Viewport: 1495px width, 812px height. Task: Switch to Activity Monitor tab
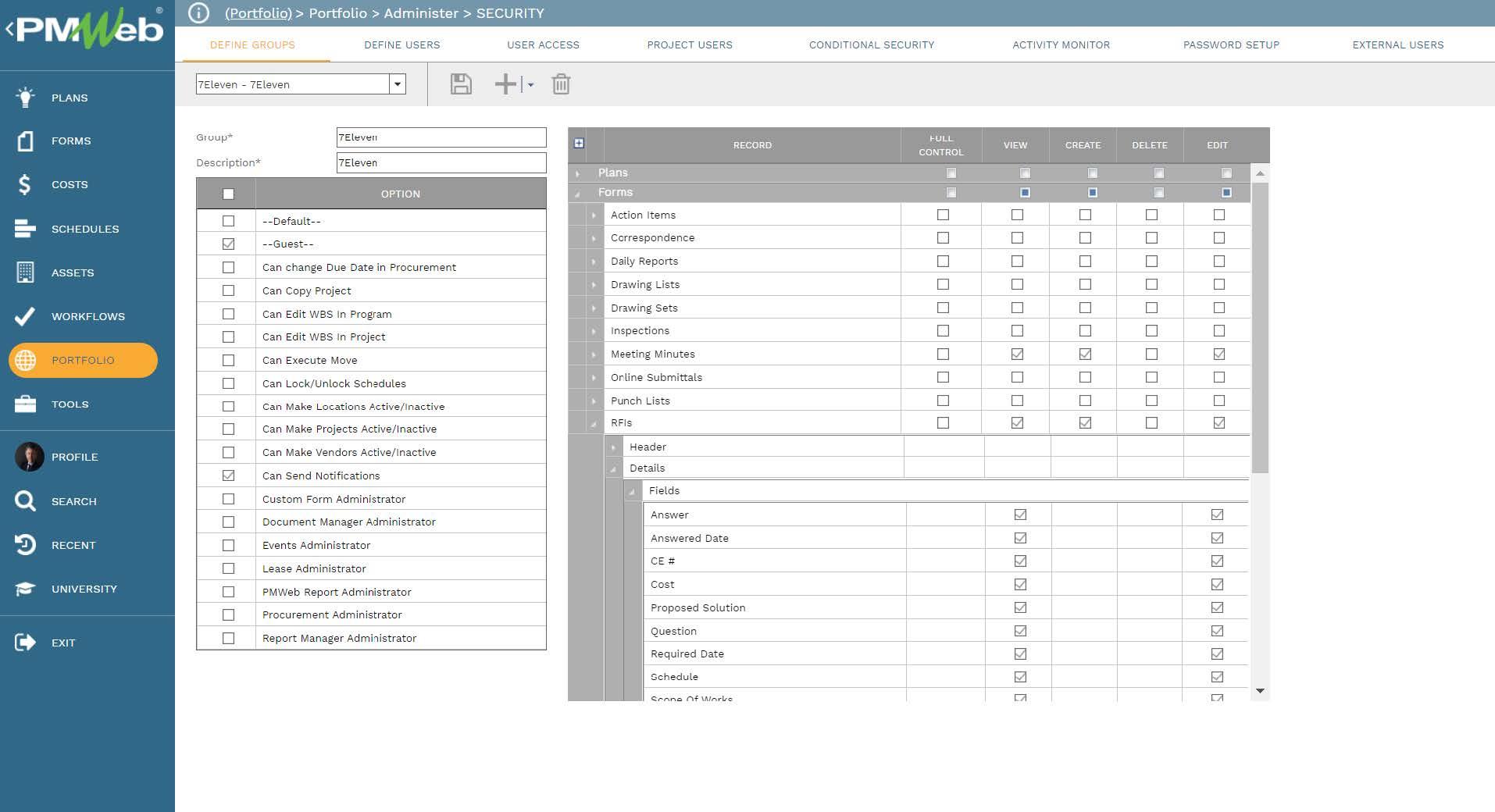point(1061,45)
